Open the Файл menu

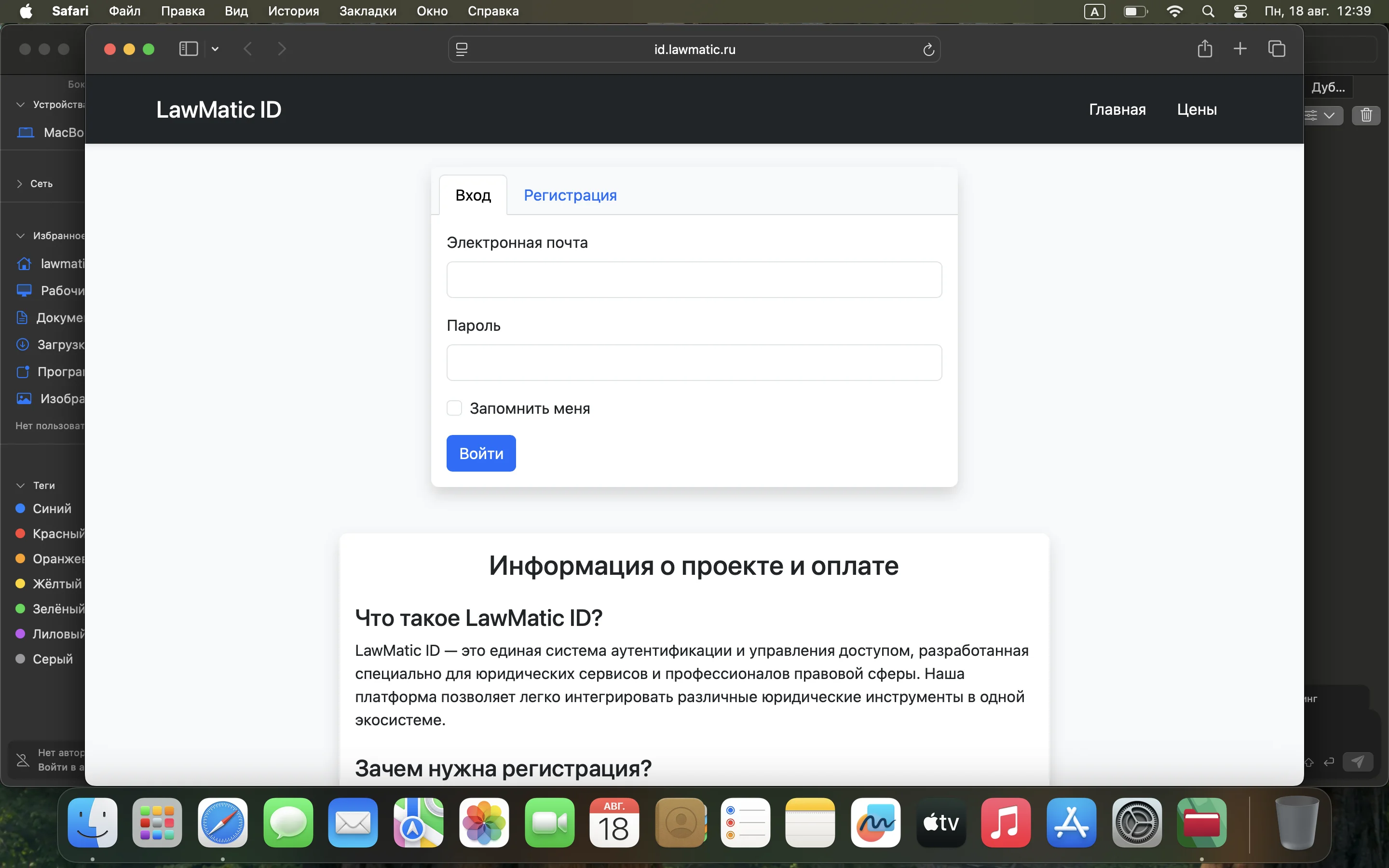pyautogui.click(x=124, y=11)
